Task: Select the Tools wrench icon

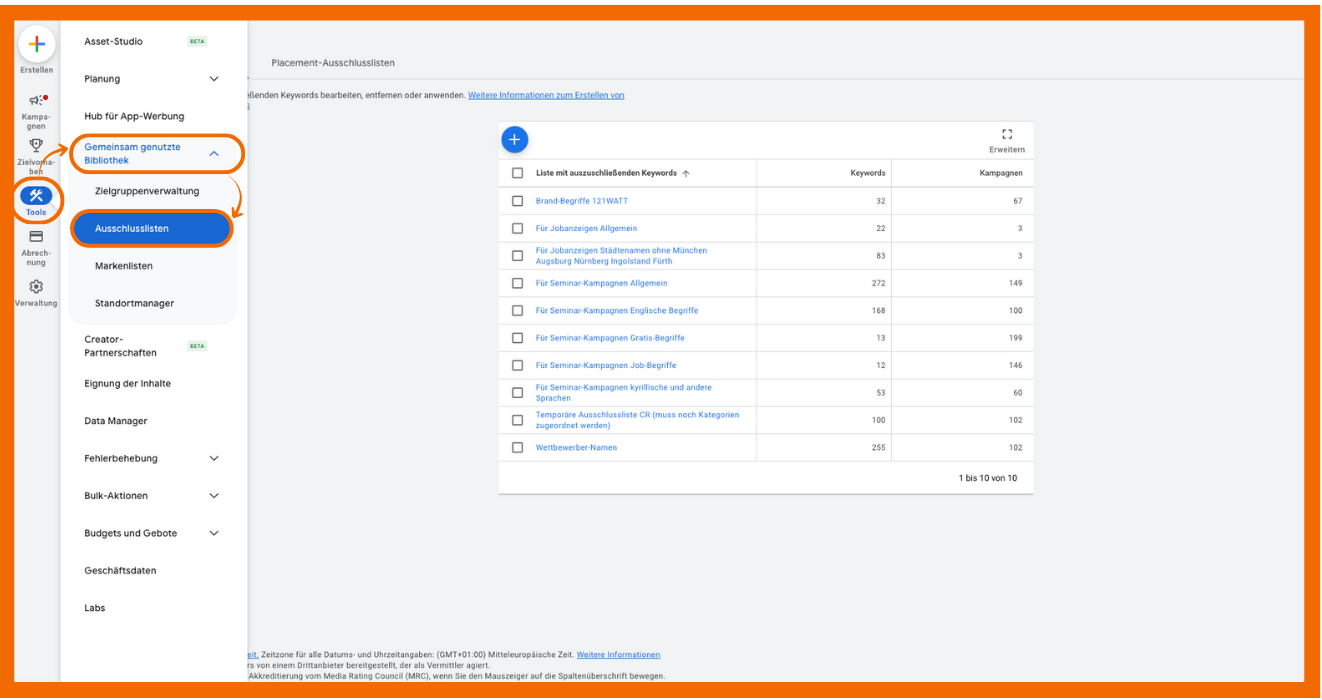Action: point(36,196)
